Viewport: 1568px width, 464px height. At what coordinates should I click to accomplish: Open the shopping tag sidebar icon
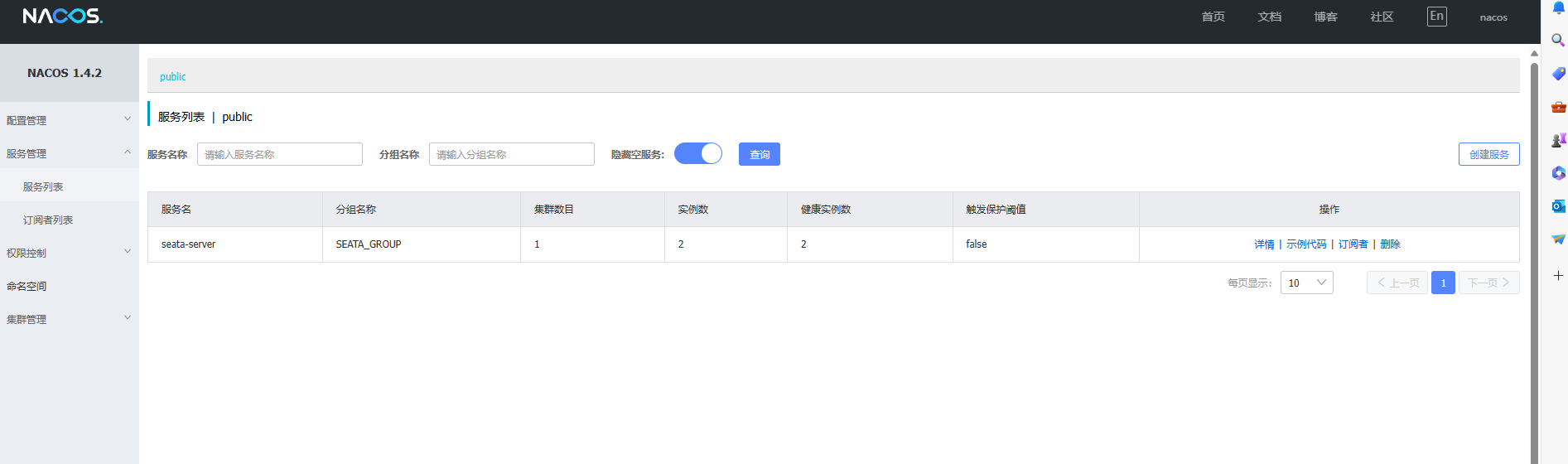(1558, 73)
